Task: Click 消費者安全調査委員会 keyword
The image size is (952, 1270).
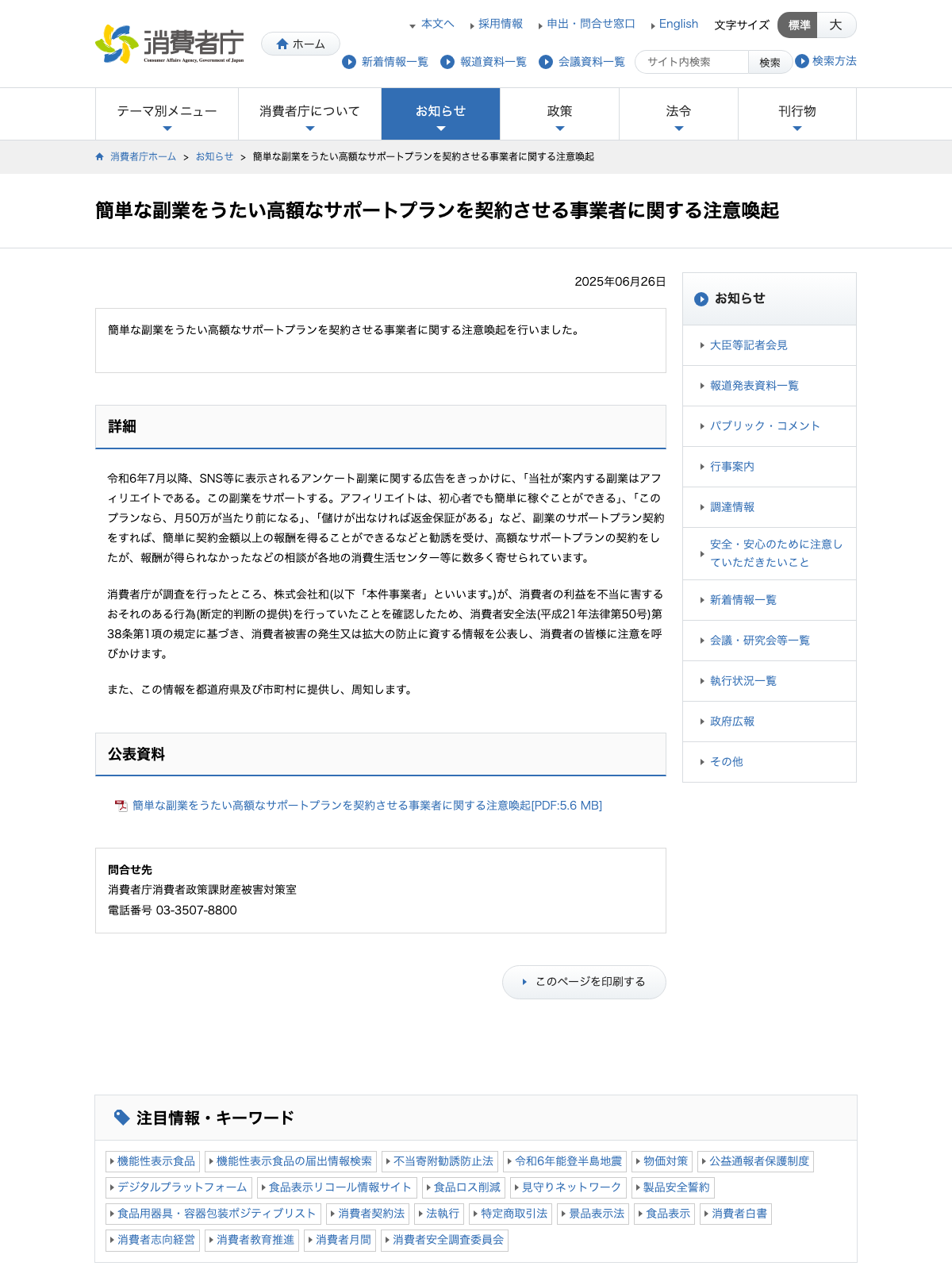Action: coord(444,1240)
